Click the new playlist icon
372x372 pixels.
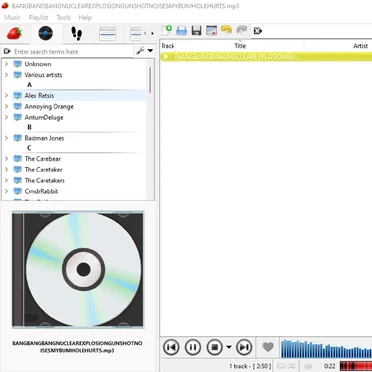[x=167, y=31]
